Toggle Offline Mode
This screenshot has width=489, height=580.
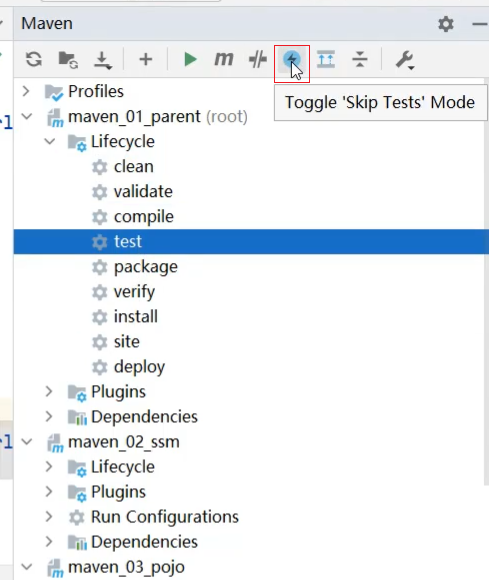pos(258,59)
